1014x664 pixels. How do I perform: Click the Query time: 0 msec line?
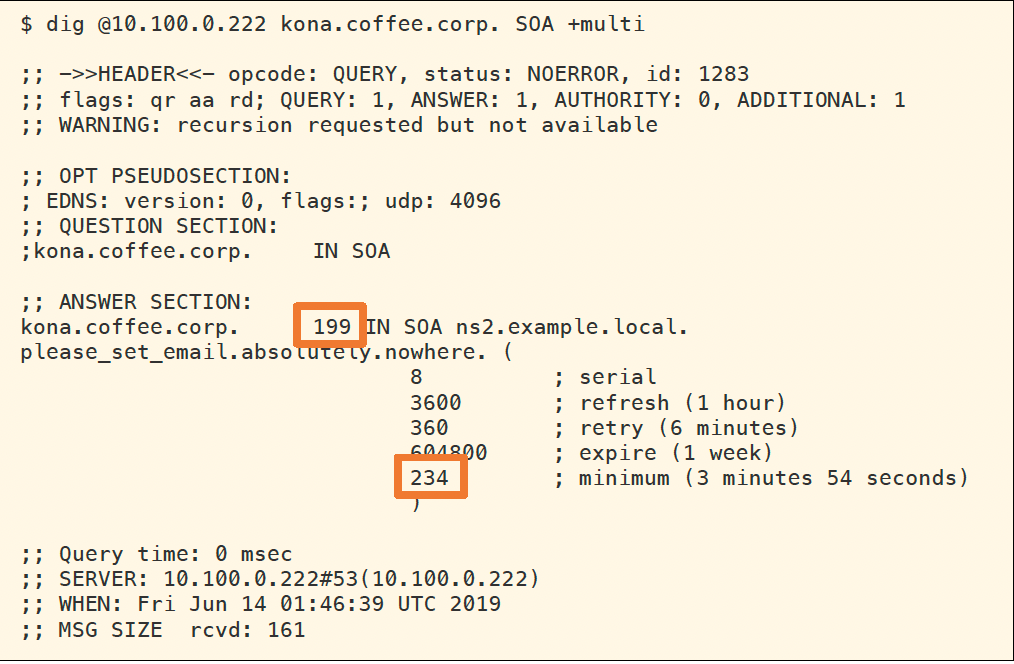coord(156,554)
